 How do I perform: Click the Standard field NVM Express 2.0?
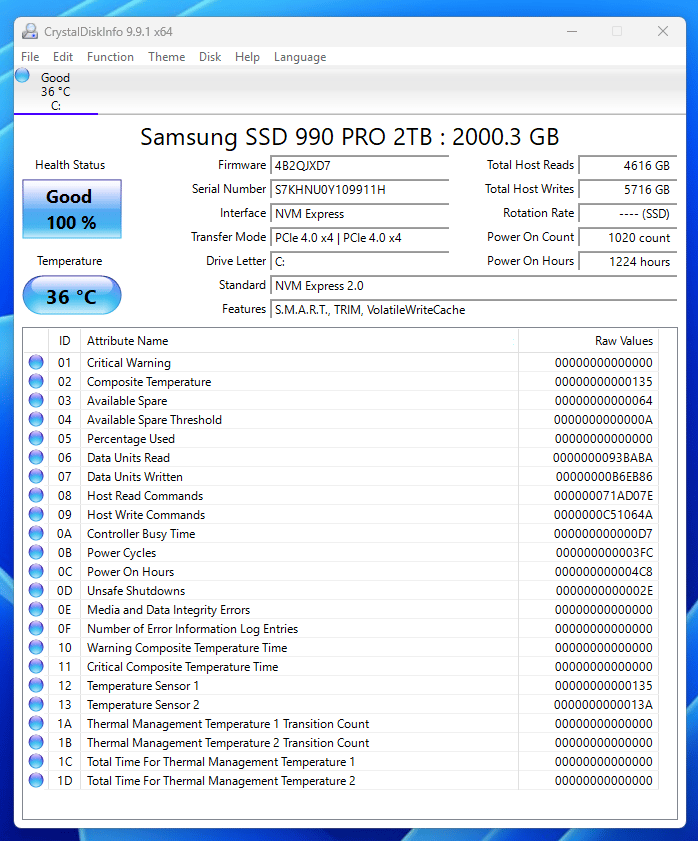tap(474, 286)
